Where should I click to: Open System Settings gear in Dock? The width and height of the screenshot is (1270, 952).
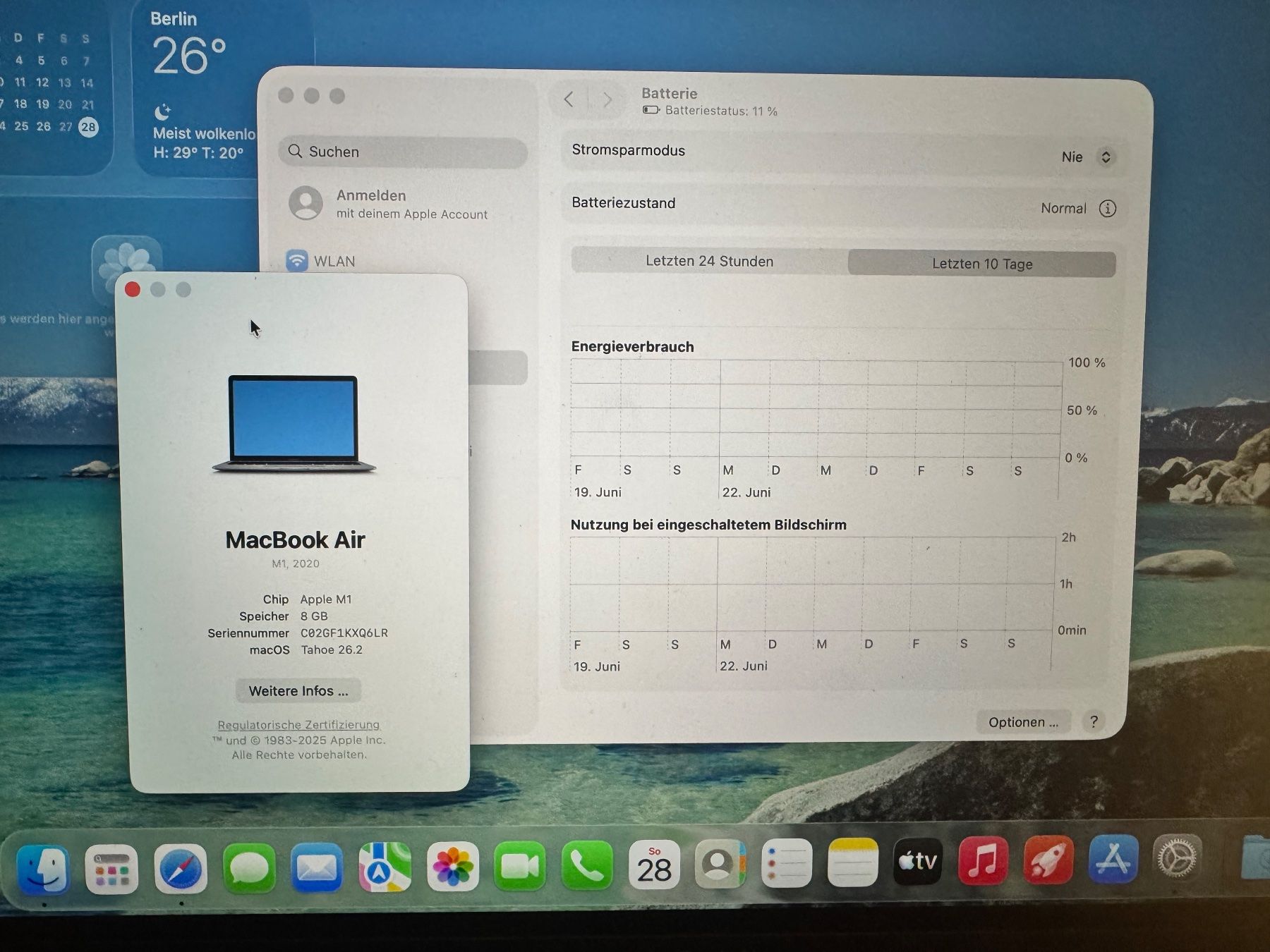tap(1176, 858)
